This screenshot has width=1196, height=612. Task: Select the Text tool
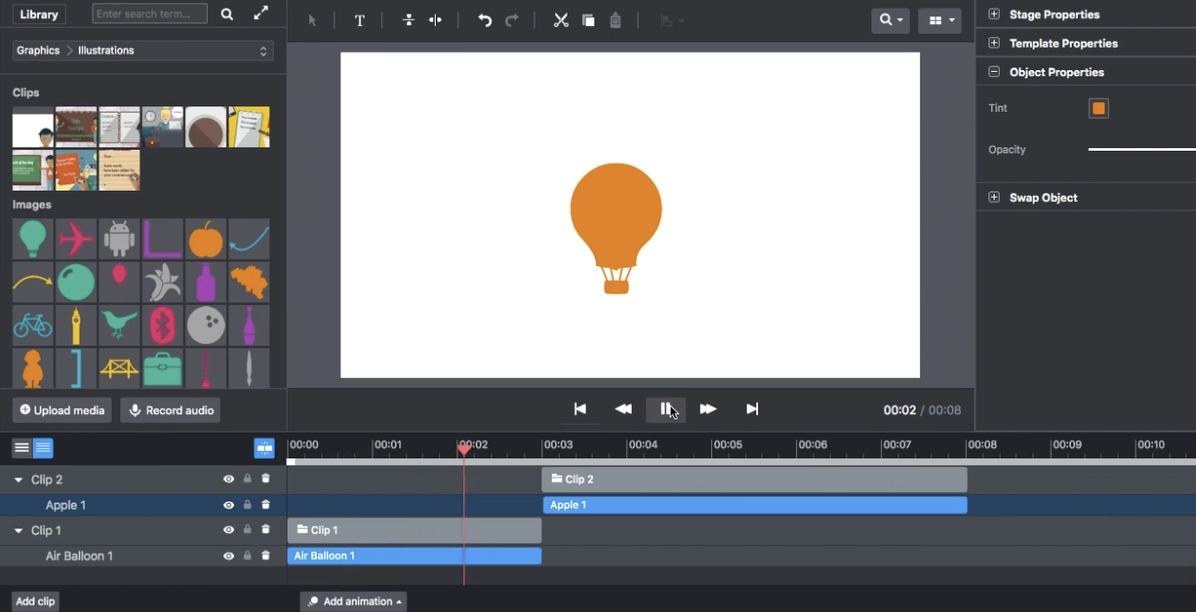click(x=360, y=21)
